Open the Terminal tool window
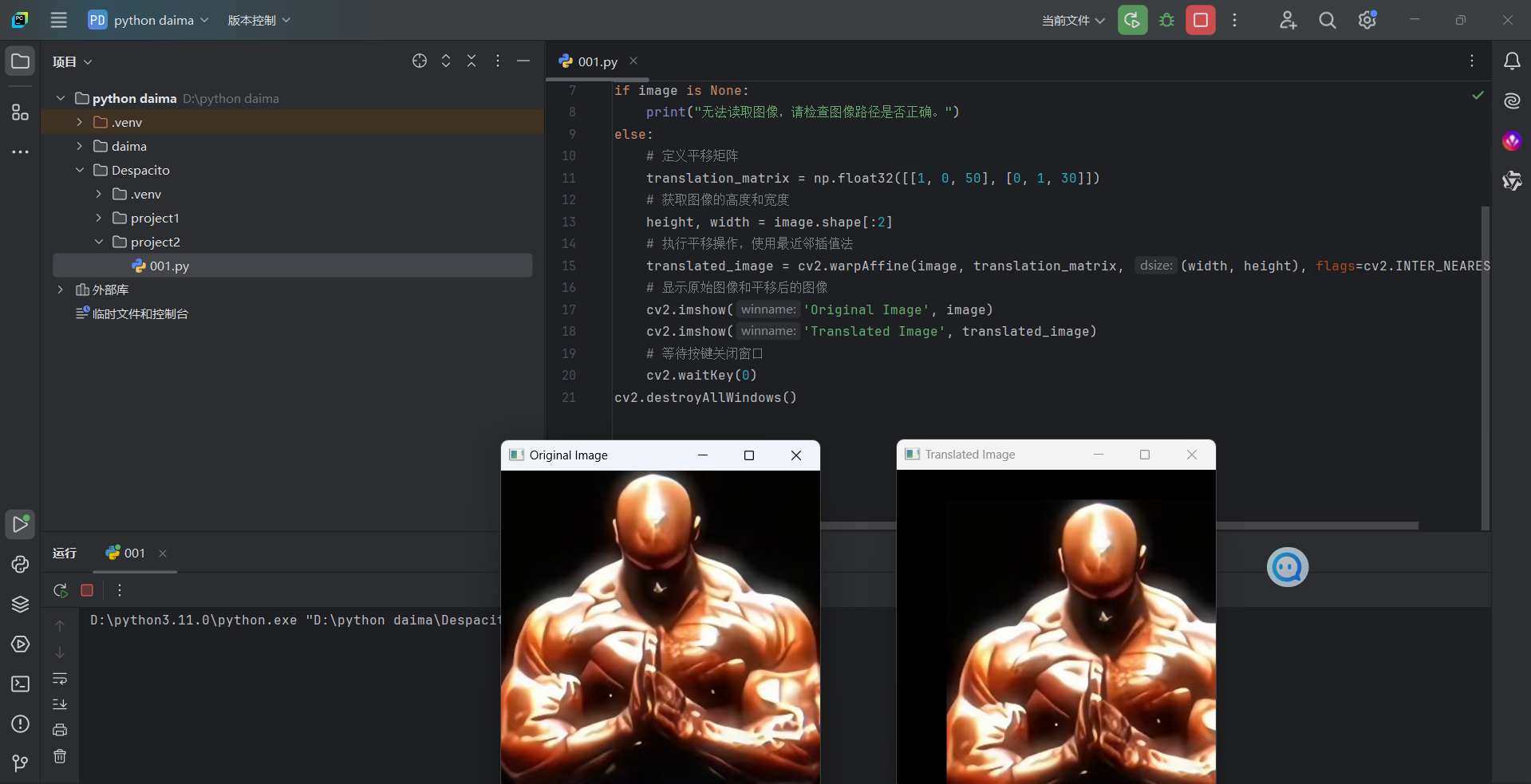 point(20,684)
